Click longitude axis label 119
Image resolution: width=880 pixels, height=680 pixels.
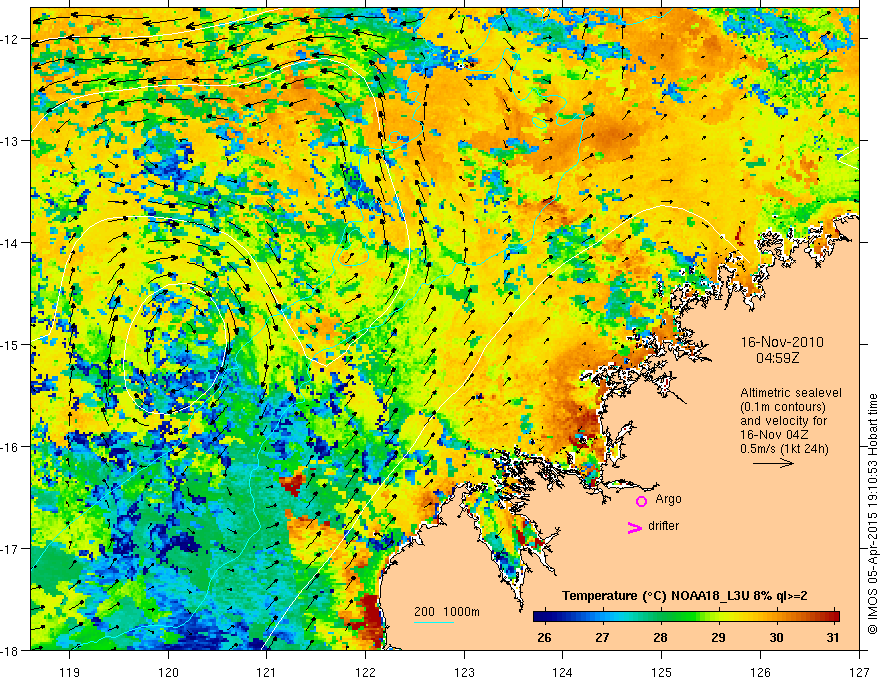coord(69,672)
